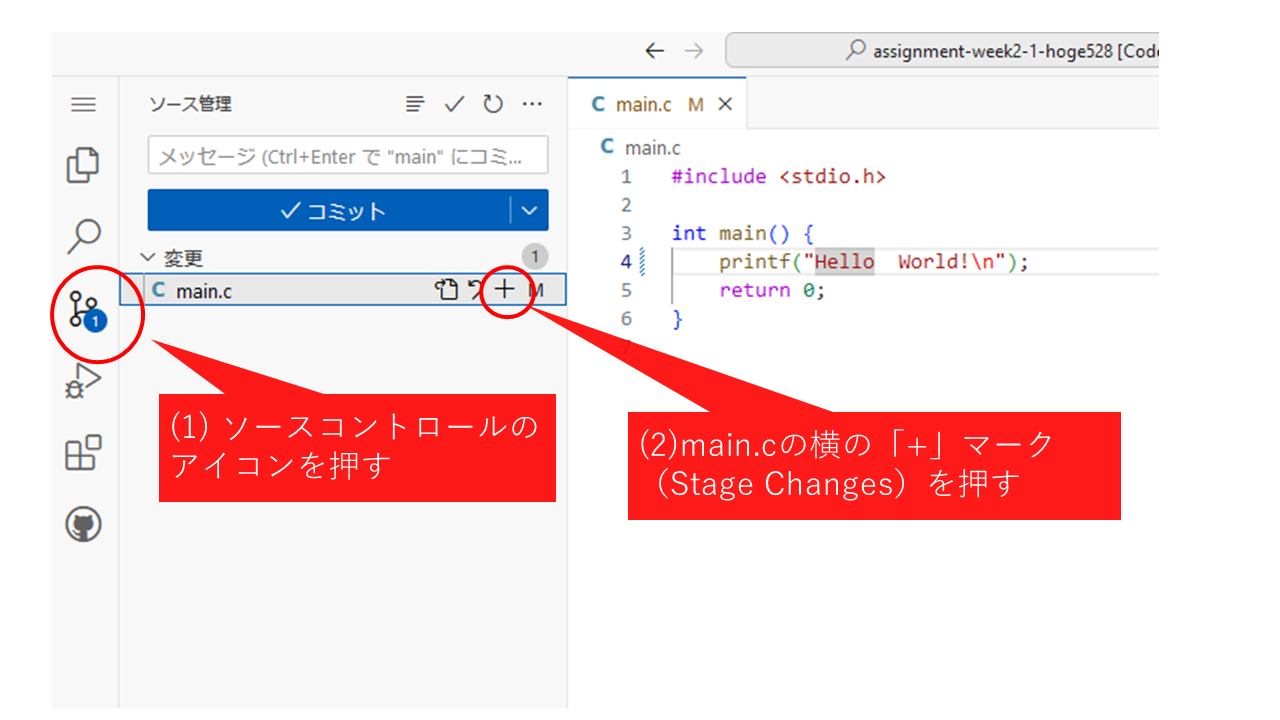The height and width of the screenshot is (720, 1280).
Task: Click the back navigation arrow
Action: click(x=654, y=51)
